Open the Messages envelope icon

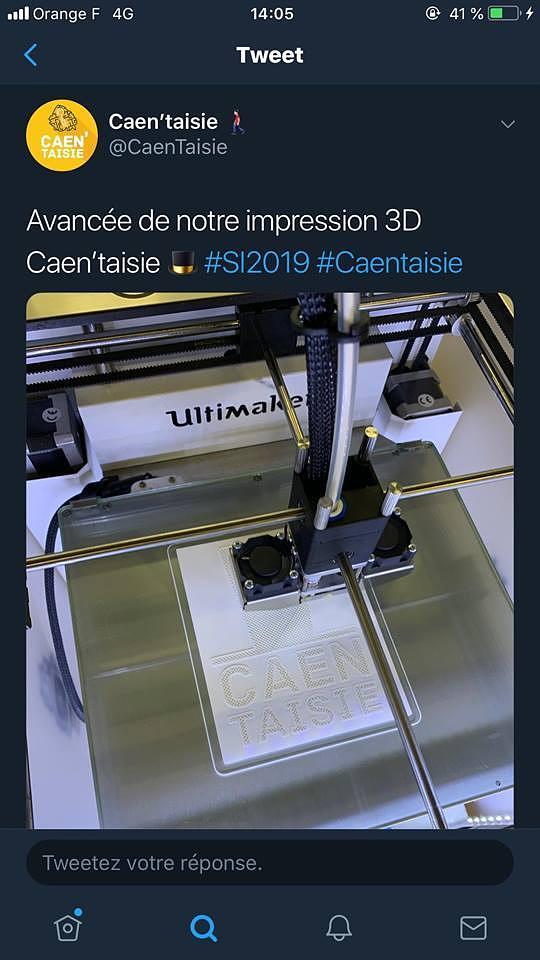click(473, 928)
